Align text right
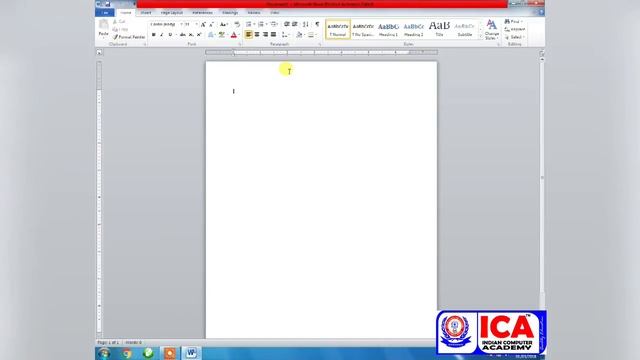 pyautogui.click(x=265, y=35)
